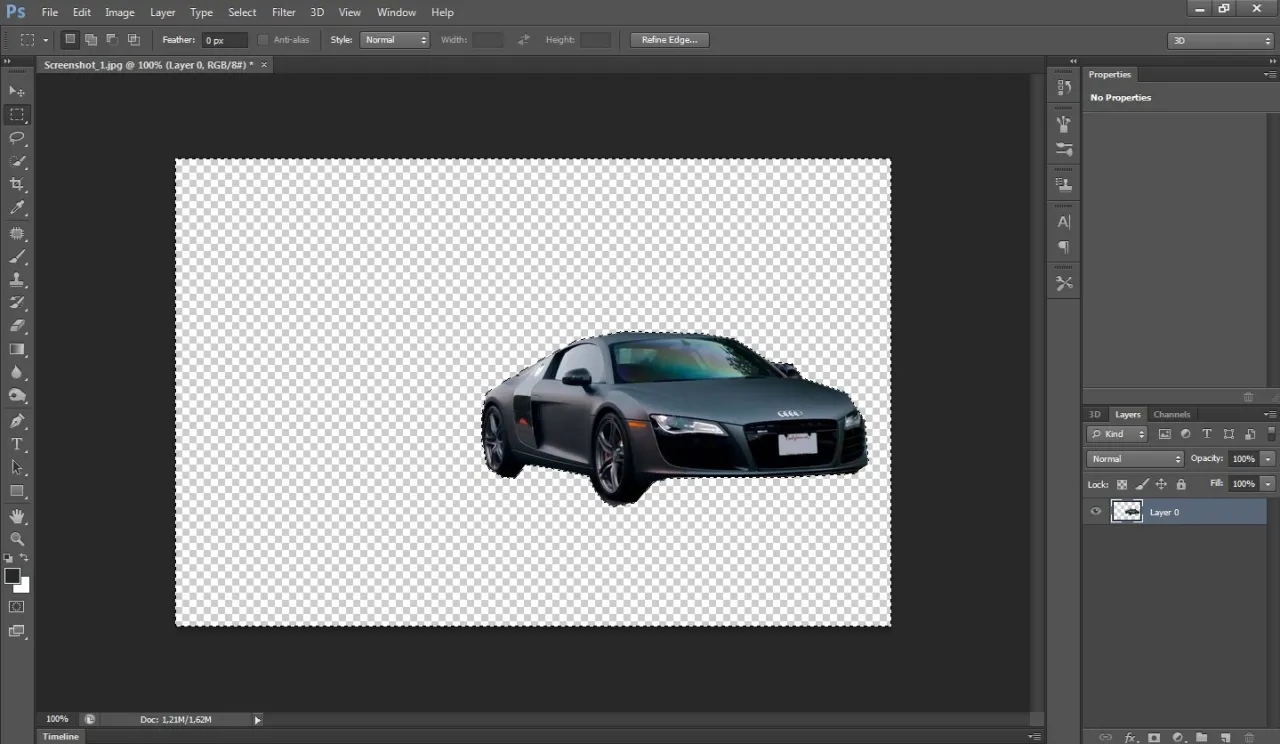Click the Refine Edge button

[x=668, y=39]
